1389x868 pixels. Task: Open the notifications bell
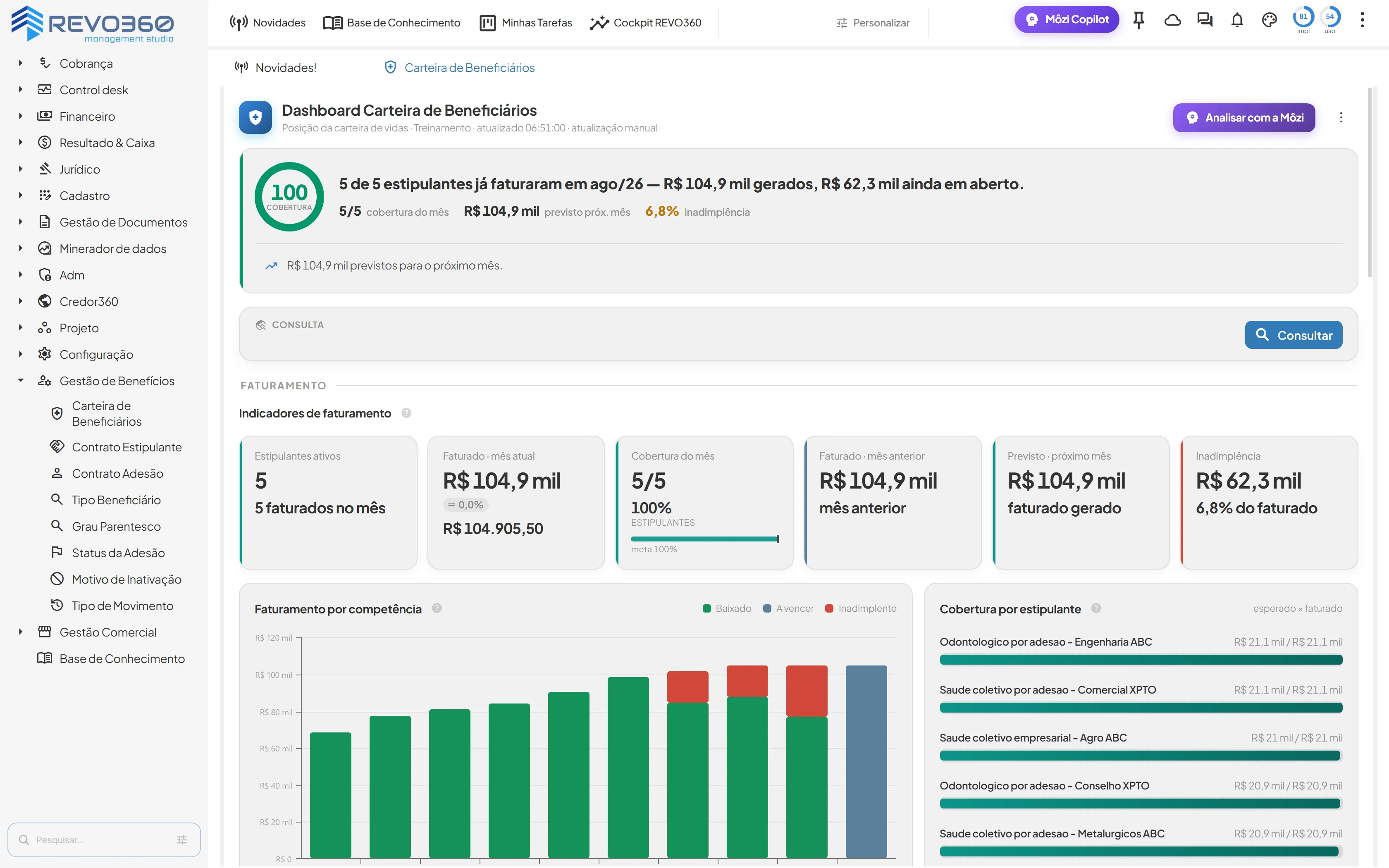click(x=1237, y=21)
